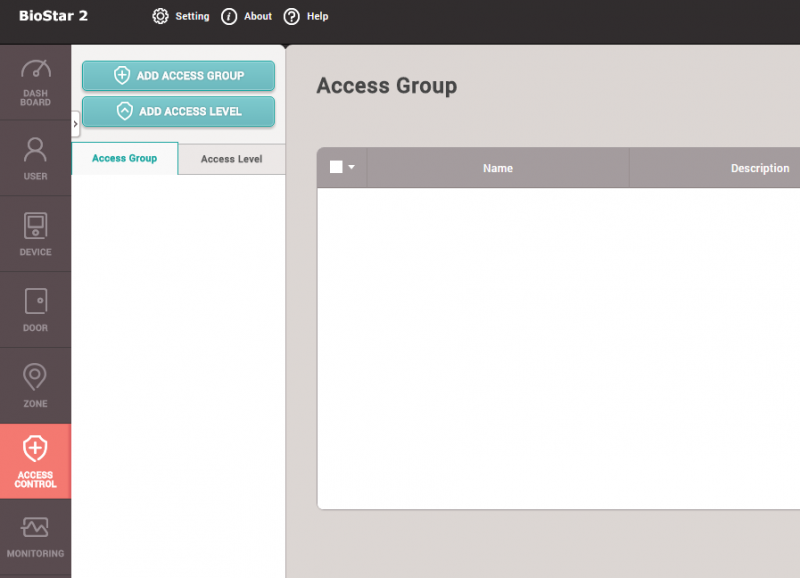This screenshot has width=800, height=578.
Task: Go to the User section icon
Action: point(35,150)
